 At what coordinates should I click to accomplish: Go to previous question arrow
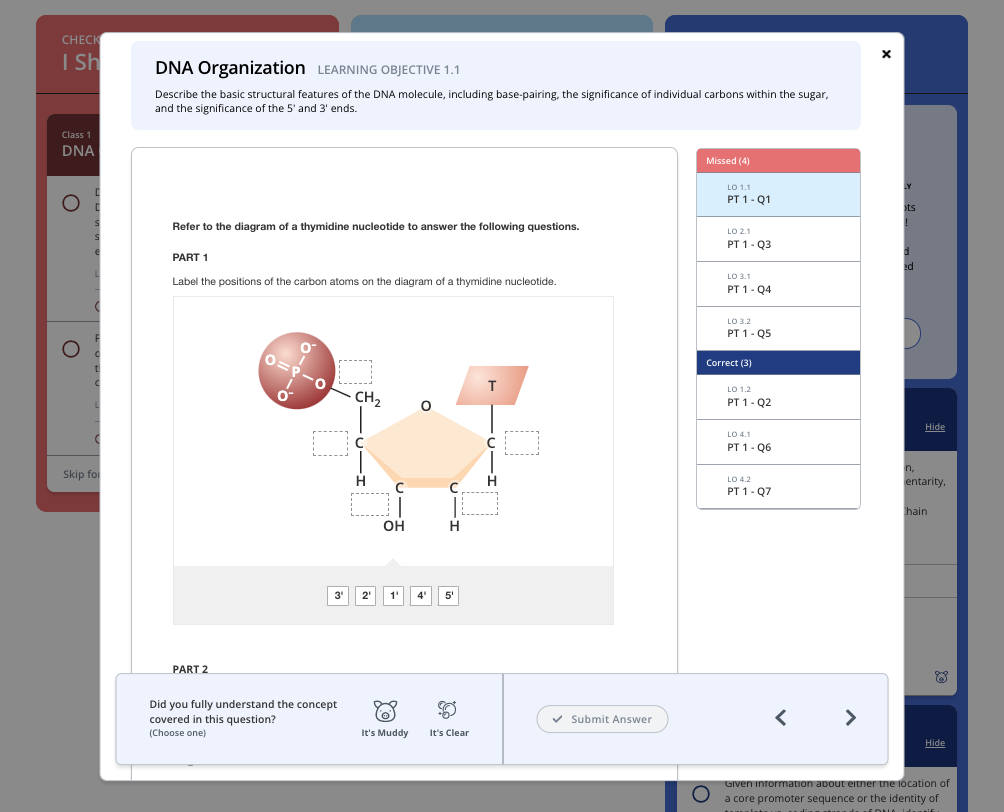click(x=781, y=718)
